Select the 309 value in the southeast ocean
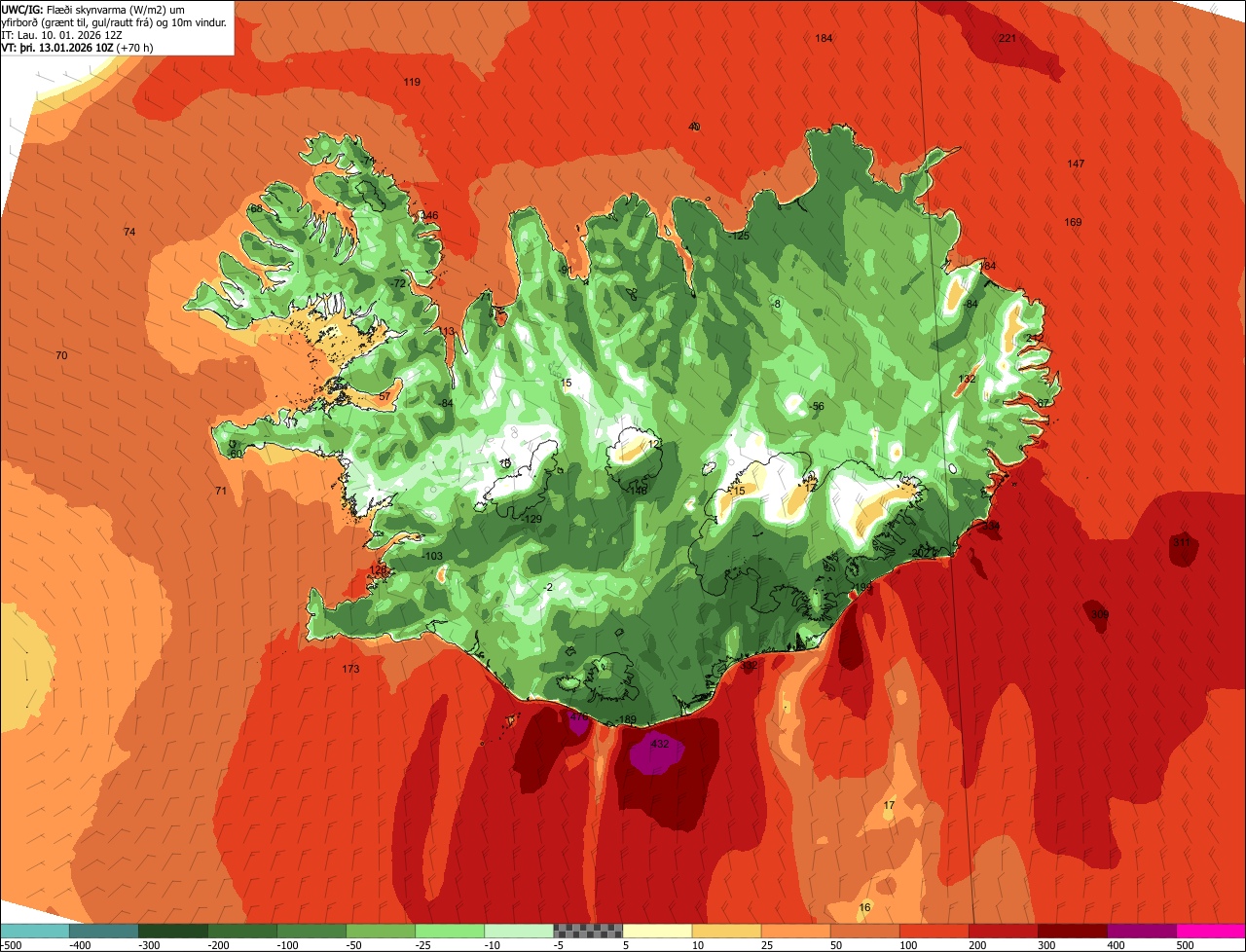The height and width of the screenshot is (952, 1246). coord(1100,614)
